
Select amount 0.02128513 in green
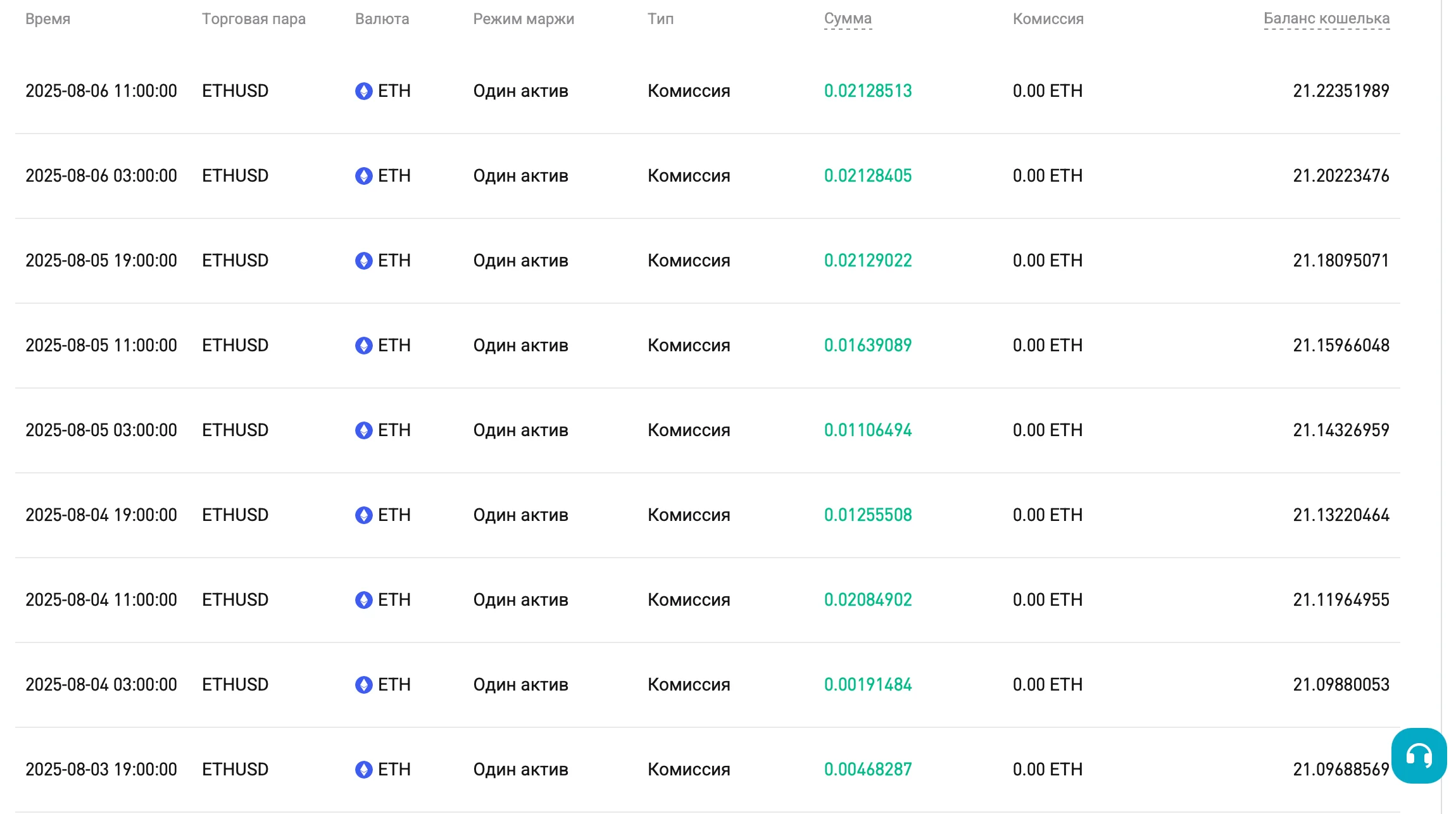(x=868, y=91)
